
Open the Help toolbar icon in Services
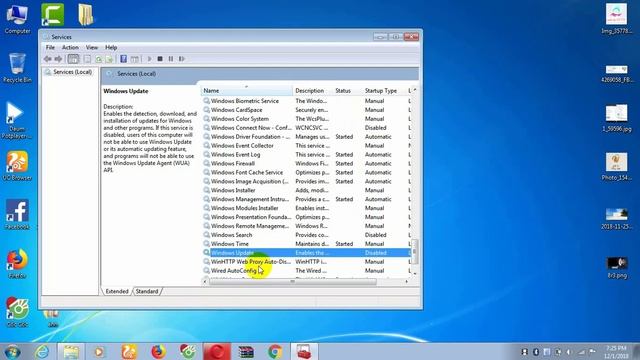point(123,59)
